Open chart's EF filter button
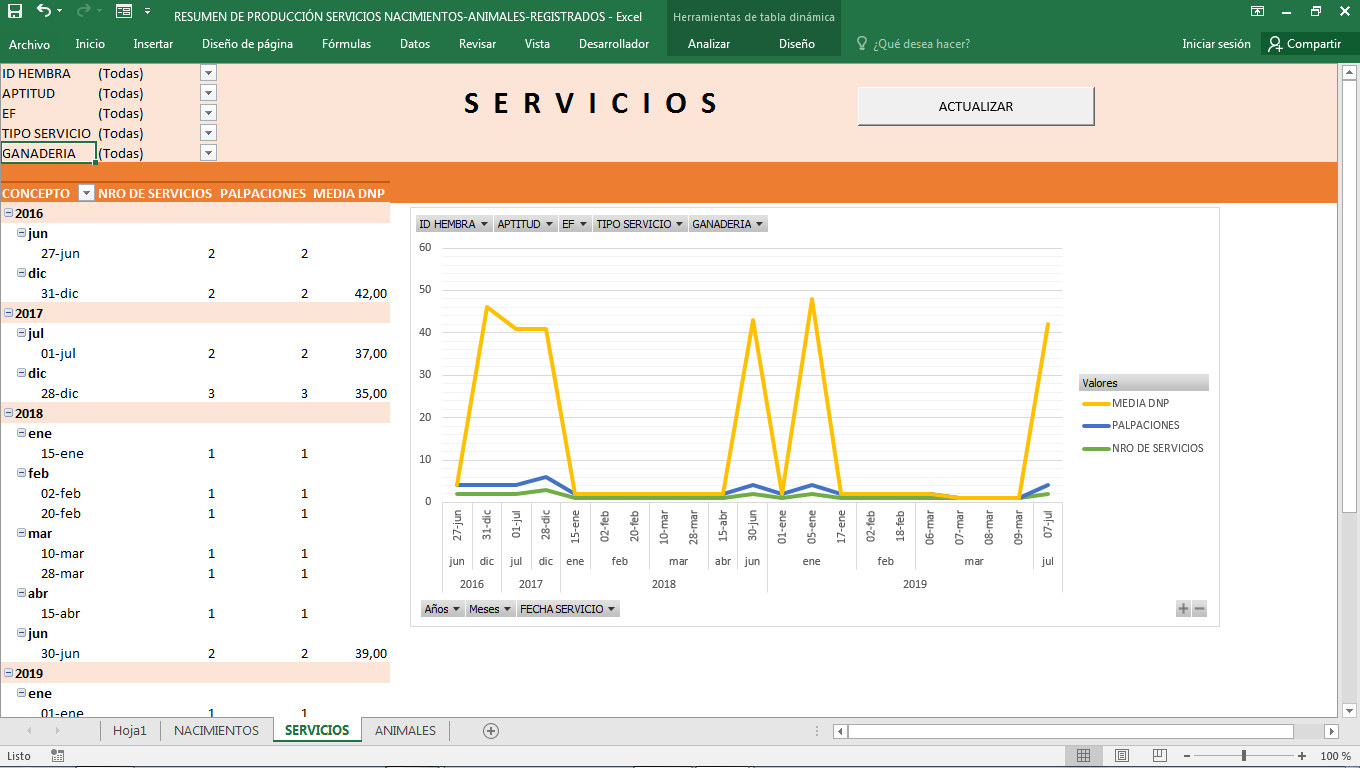 575,224
